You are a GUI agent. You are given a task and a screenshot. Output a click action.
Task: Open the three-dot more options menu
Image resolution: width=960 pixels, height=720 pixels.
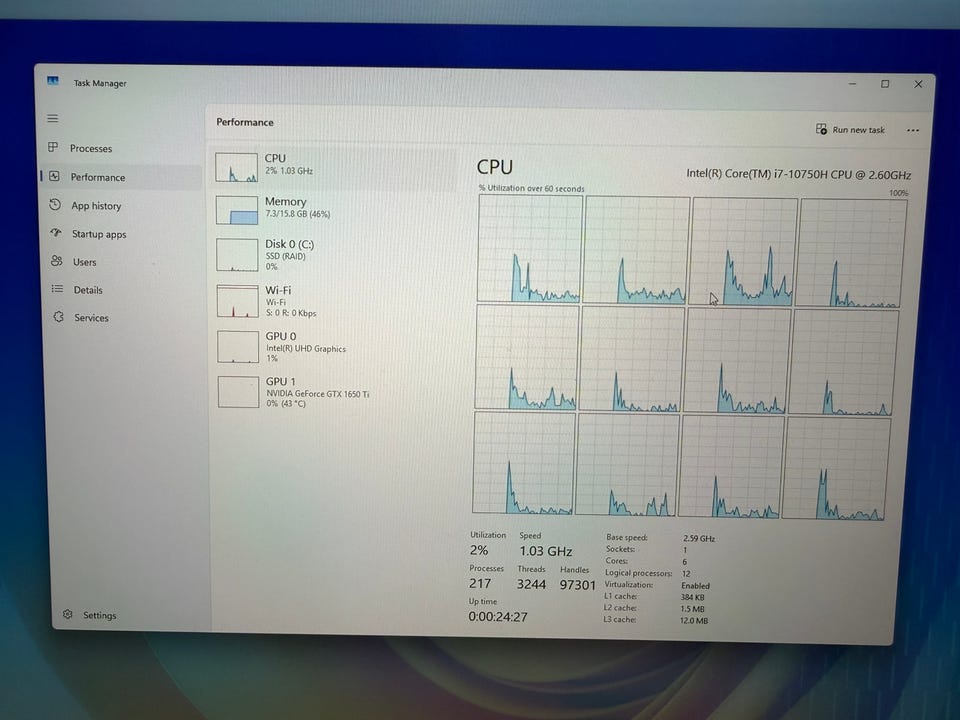913,130
